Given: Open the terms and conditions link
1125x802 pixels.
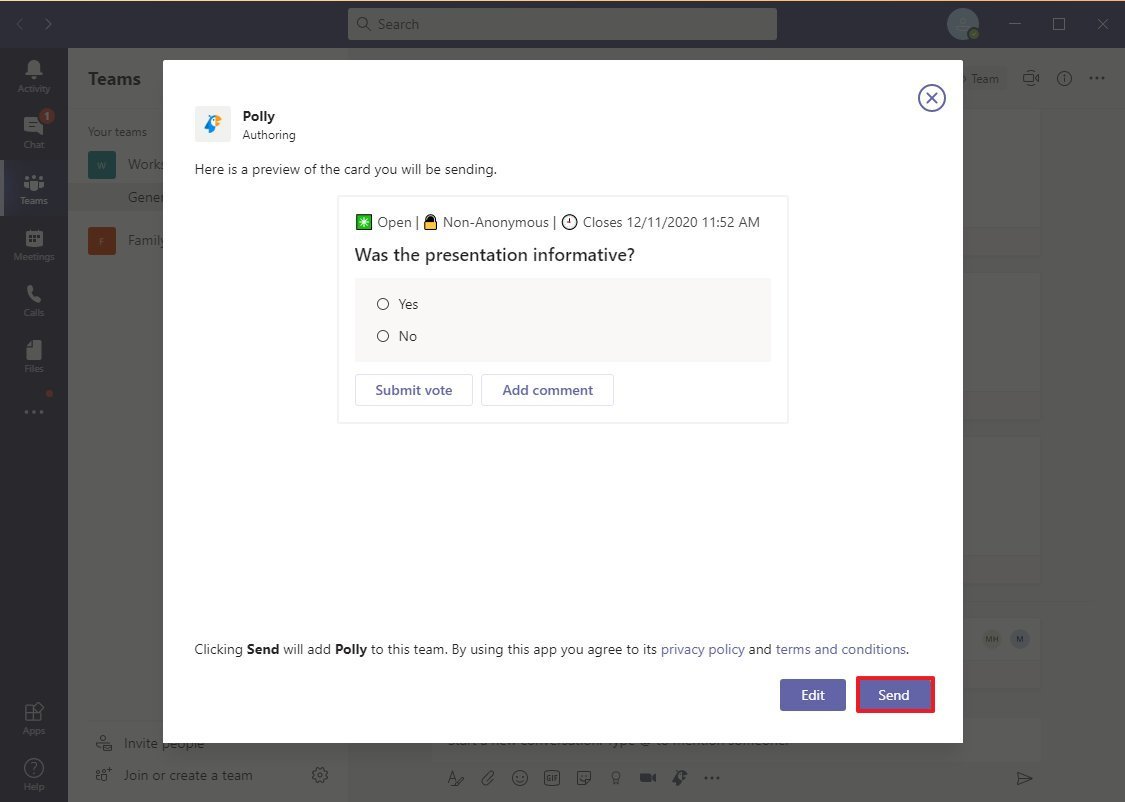Looking at the screenshot, I should [x=841, y=649].
